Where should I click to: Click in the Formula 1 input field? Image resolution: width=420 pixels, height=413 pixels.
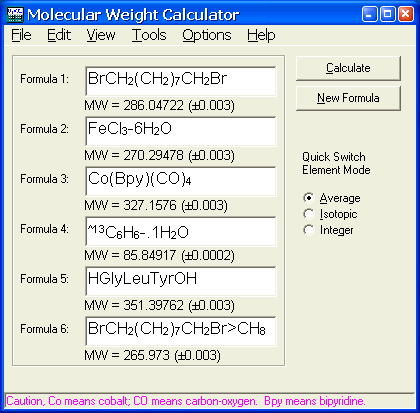181,81
